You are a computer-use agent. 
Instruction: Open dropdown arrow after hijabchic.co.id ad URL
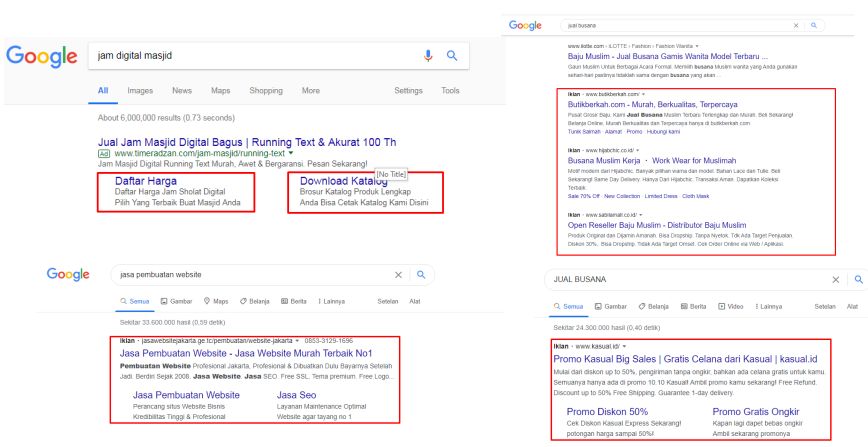pyautogui.click(x=638, y=150)
